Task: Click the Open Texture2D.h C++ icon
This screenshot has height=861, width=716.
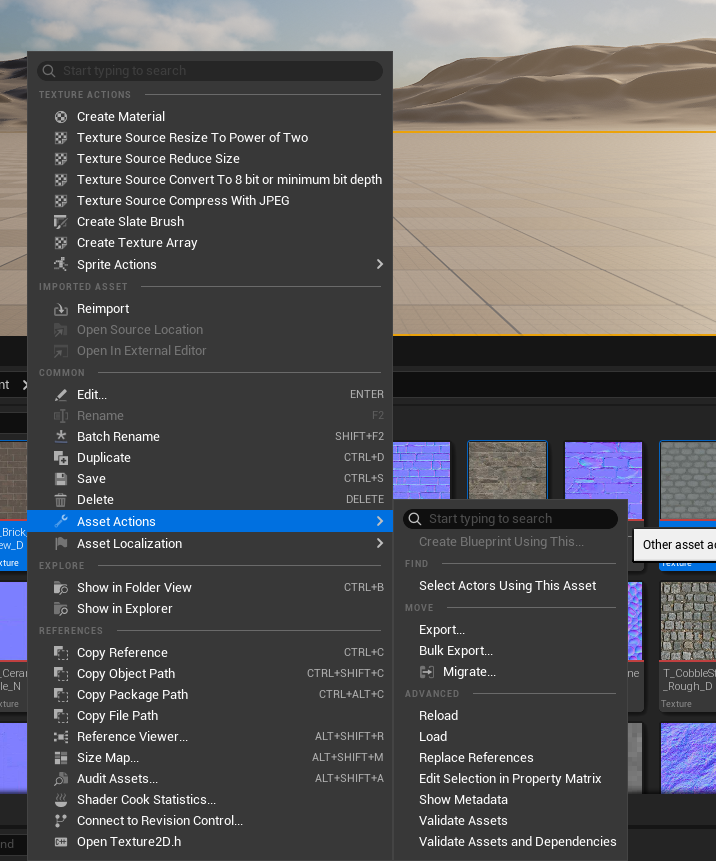Action: (61, 842)
